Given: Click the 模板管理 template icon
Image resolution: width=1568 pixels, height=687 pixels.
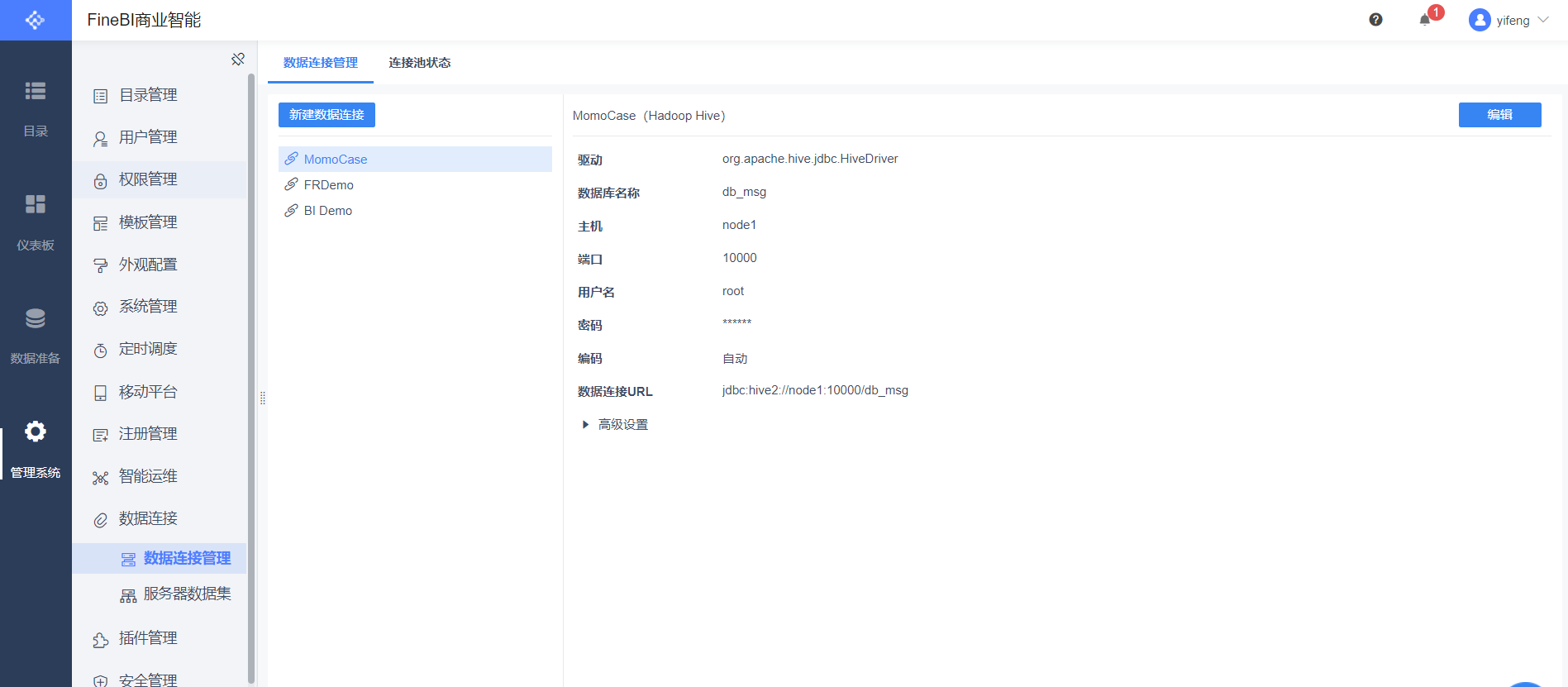Looking at the screenshot, I should [100, 223].
